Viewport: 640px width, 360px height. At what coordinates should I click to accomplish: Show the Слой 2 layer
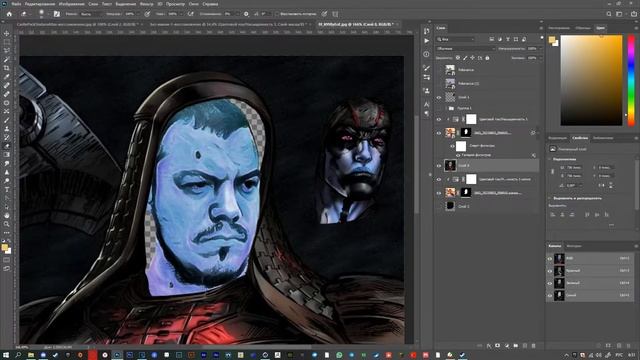tap(439, 206)
